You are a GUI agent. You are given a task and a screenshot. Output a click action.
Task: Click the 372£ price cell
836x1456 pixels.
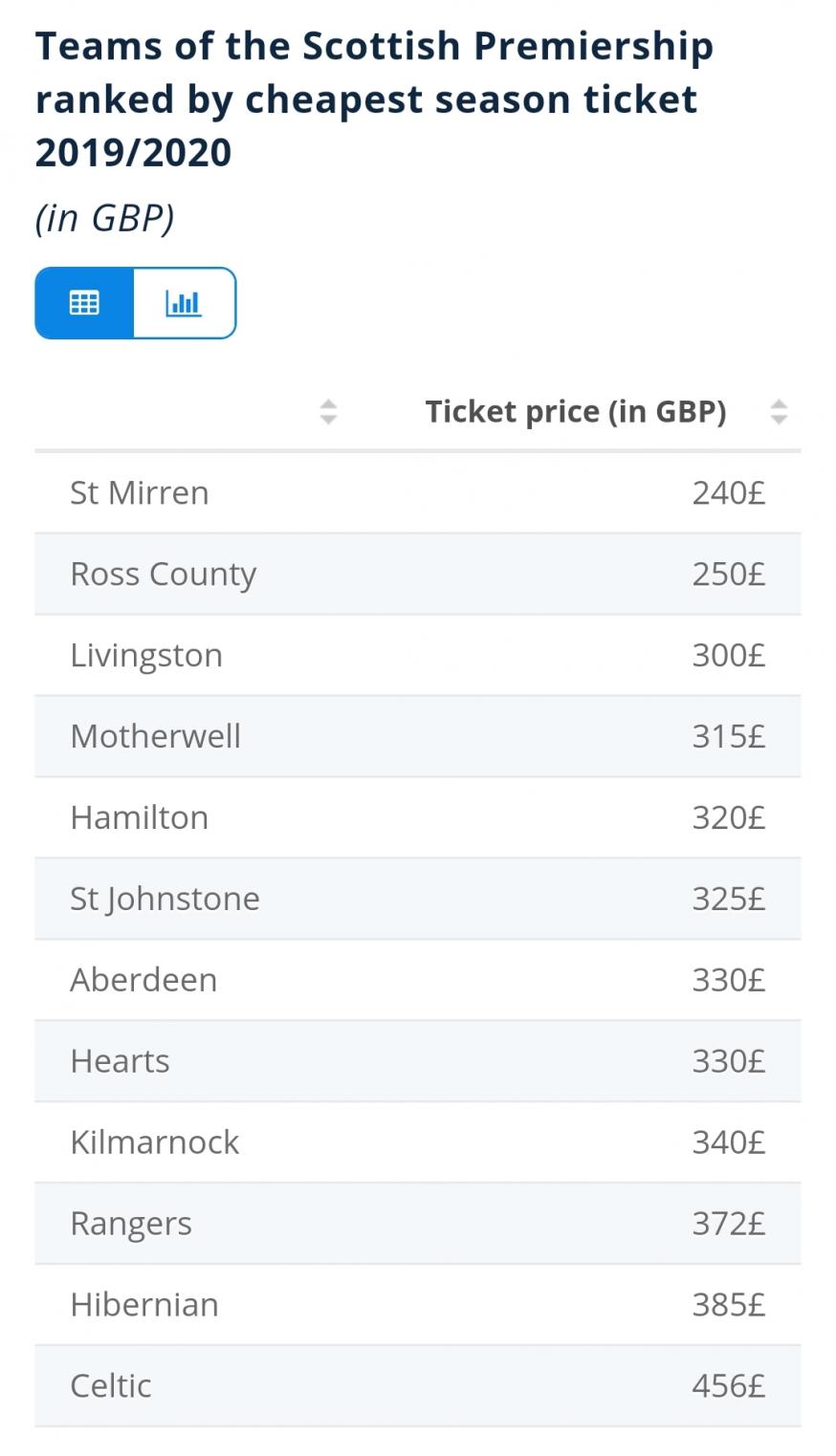(x=728, y=1224)
